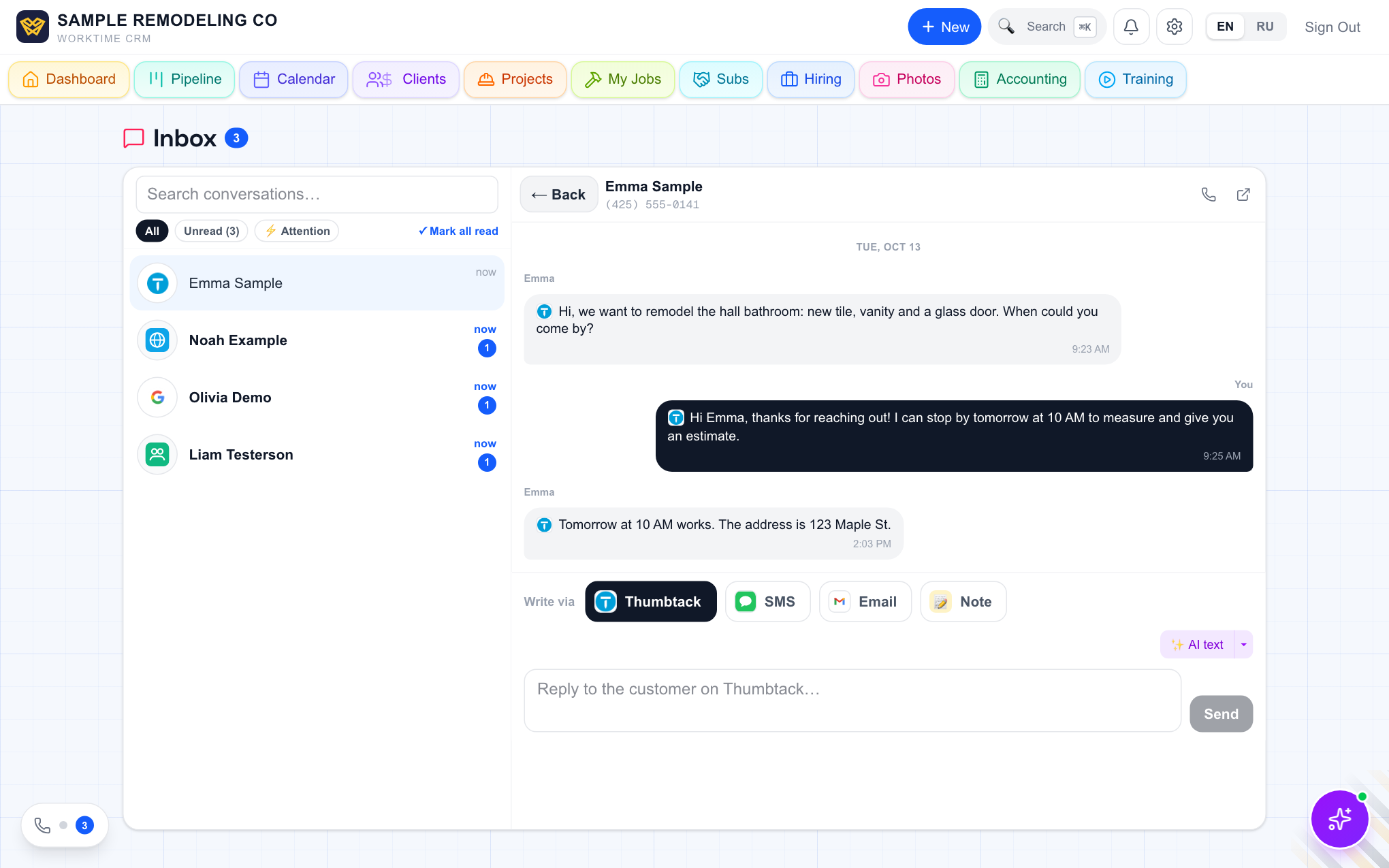The image size is (1389, 868).
Task: Click the Thumbtack reply text box
Action: (852, 701)
